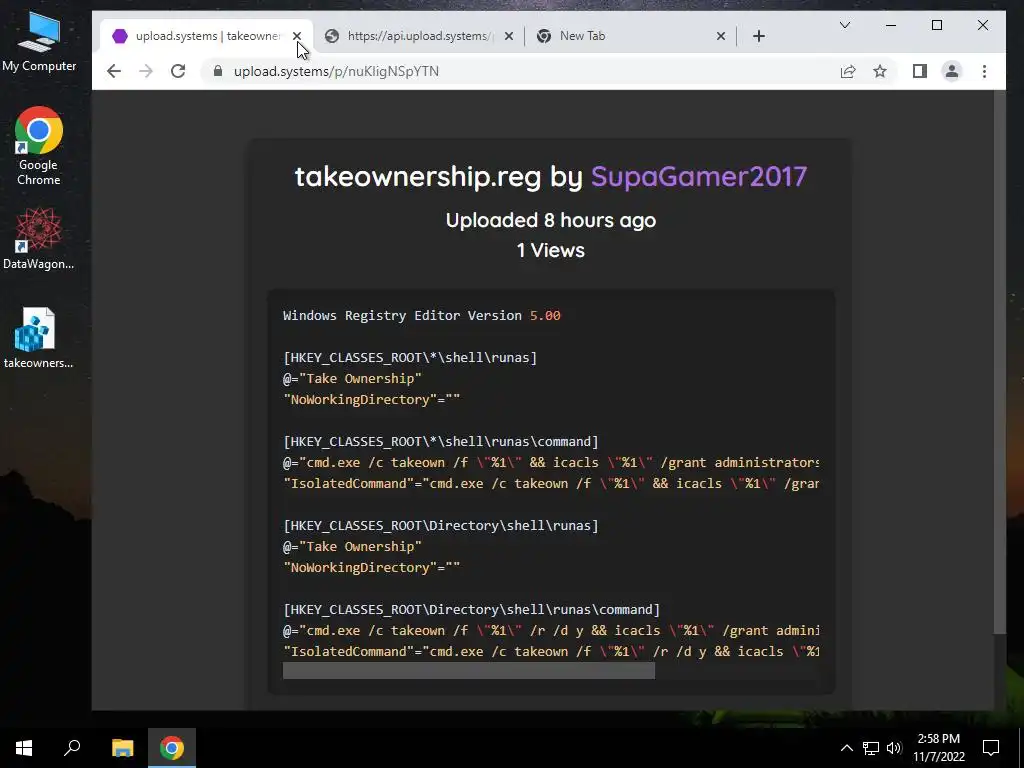Reload the upload.systems page
1024x768 pixels.
click(178, 71)
